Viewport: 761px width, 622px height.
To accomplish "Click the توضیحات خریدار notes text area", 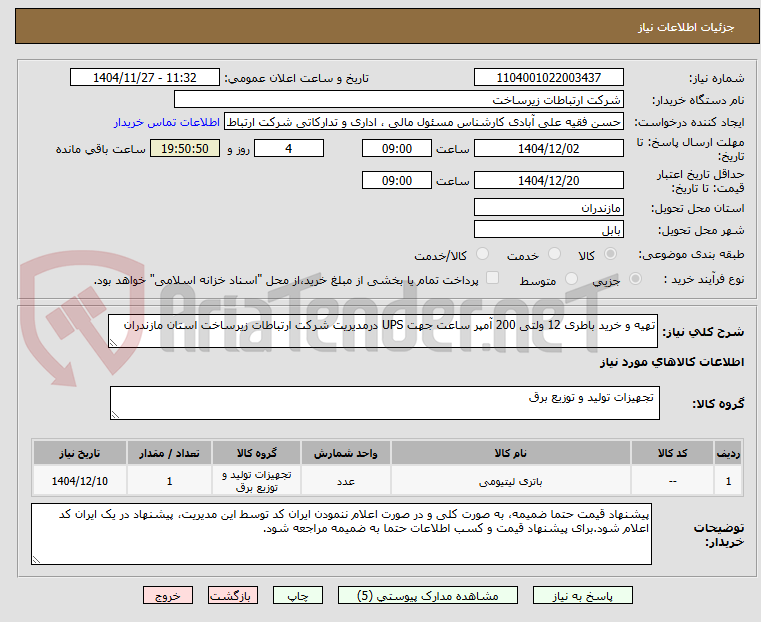I will coord(341,534).
